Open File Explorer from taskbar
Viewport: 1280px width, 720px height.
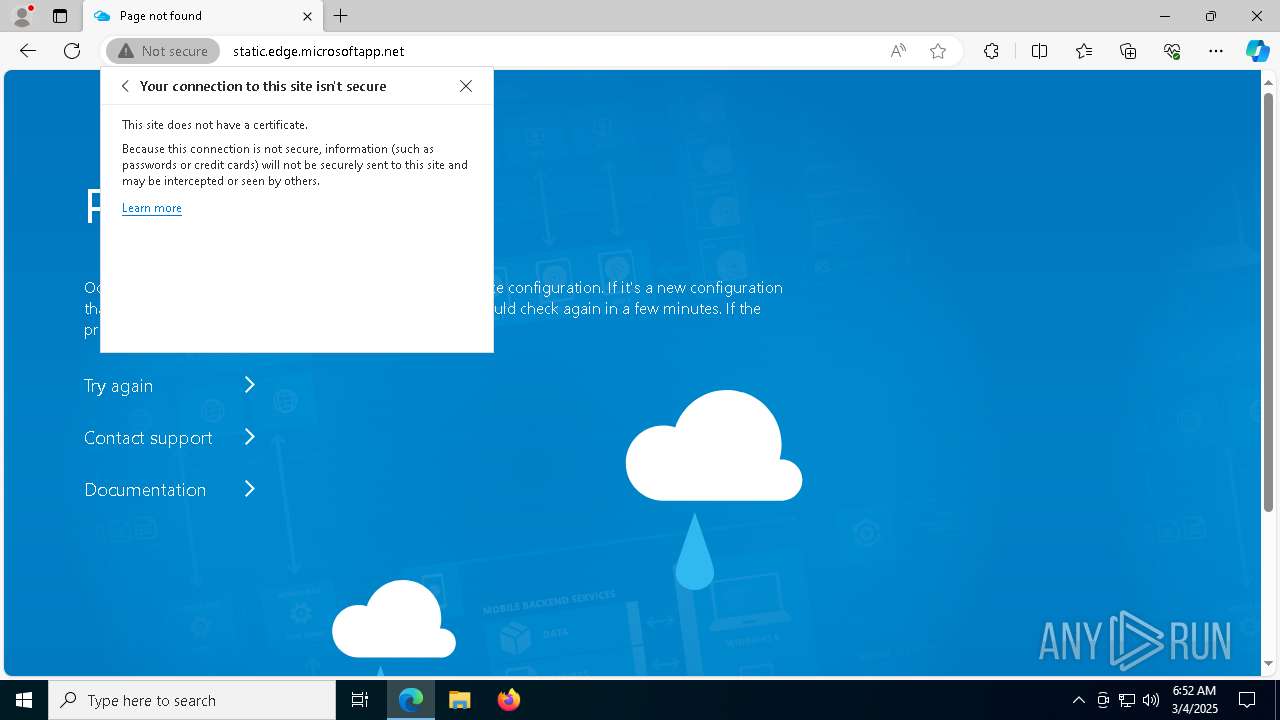coord(459,700)
